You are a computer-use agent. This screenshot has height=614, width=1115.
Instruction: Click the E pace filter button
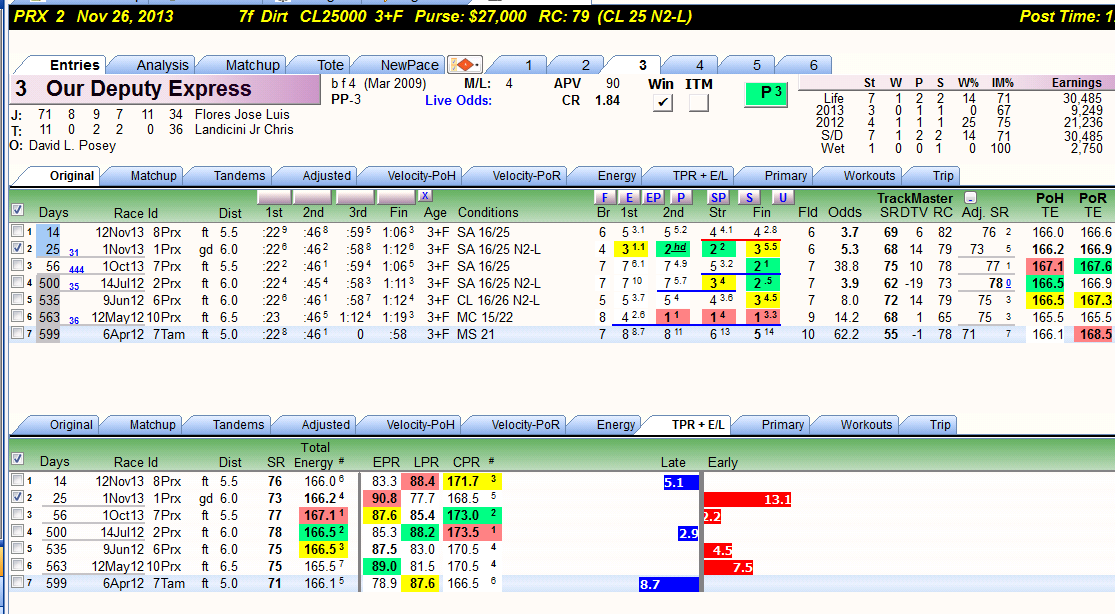[x=629, y=197]
